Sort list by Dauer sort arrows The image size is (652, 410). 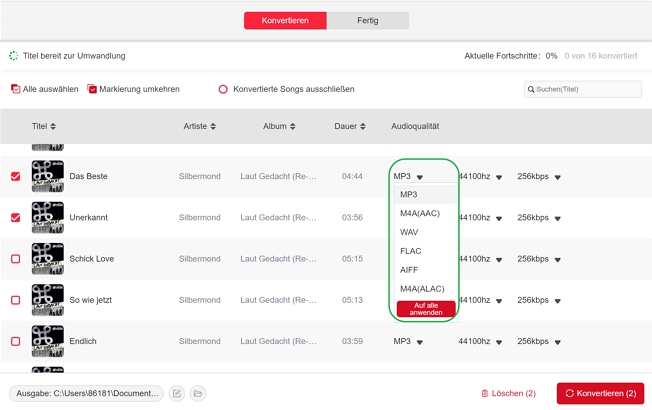click(363, 127)
